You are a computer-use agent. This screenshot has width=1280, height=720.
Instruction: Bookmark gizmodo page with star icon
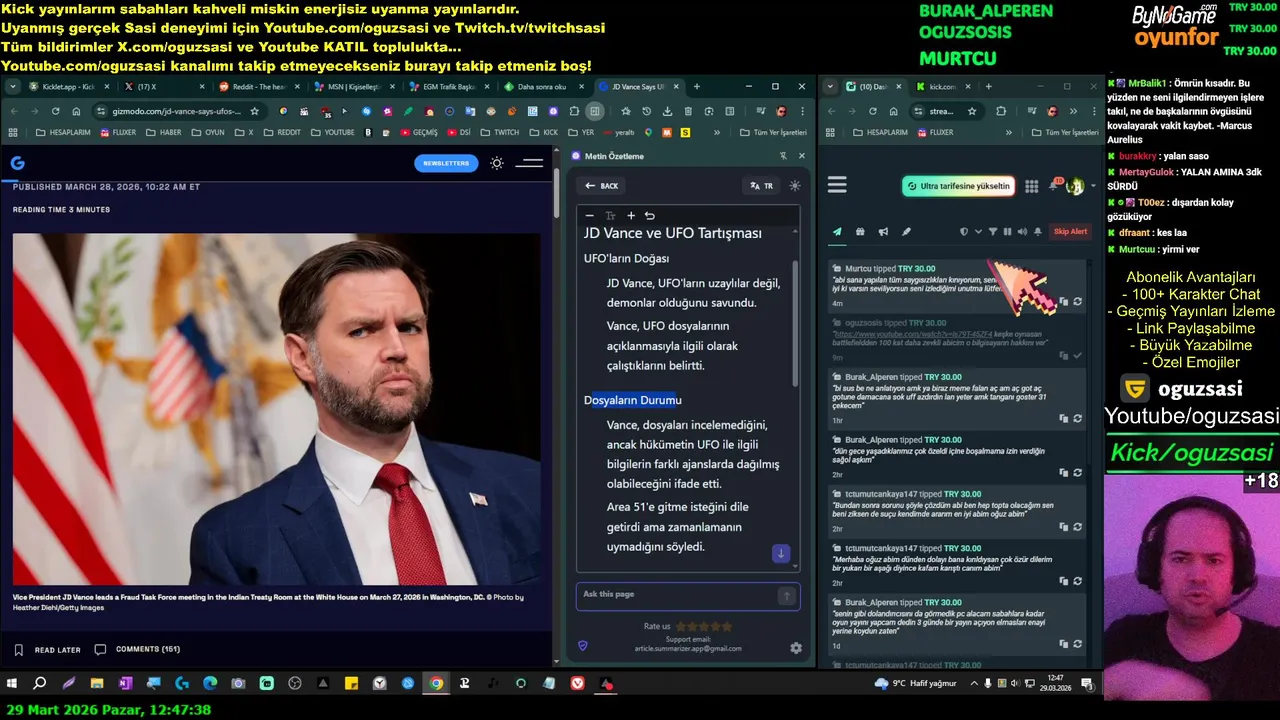[x=255, y=111]
